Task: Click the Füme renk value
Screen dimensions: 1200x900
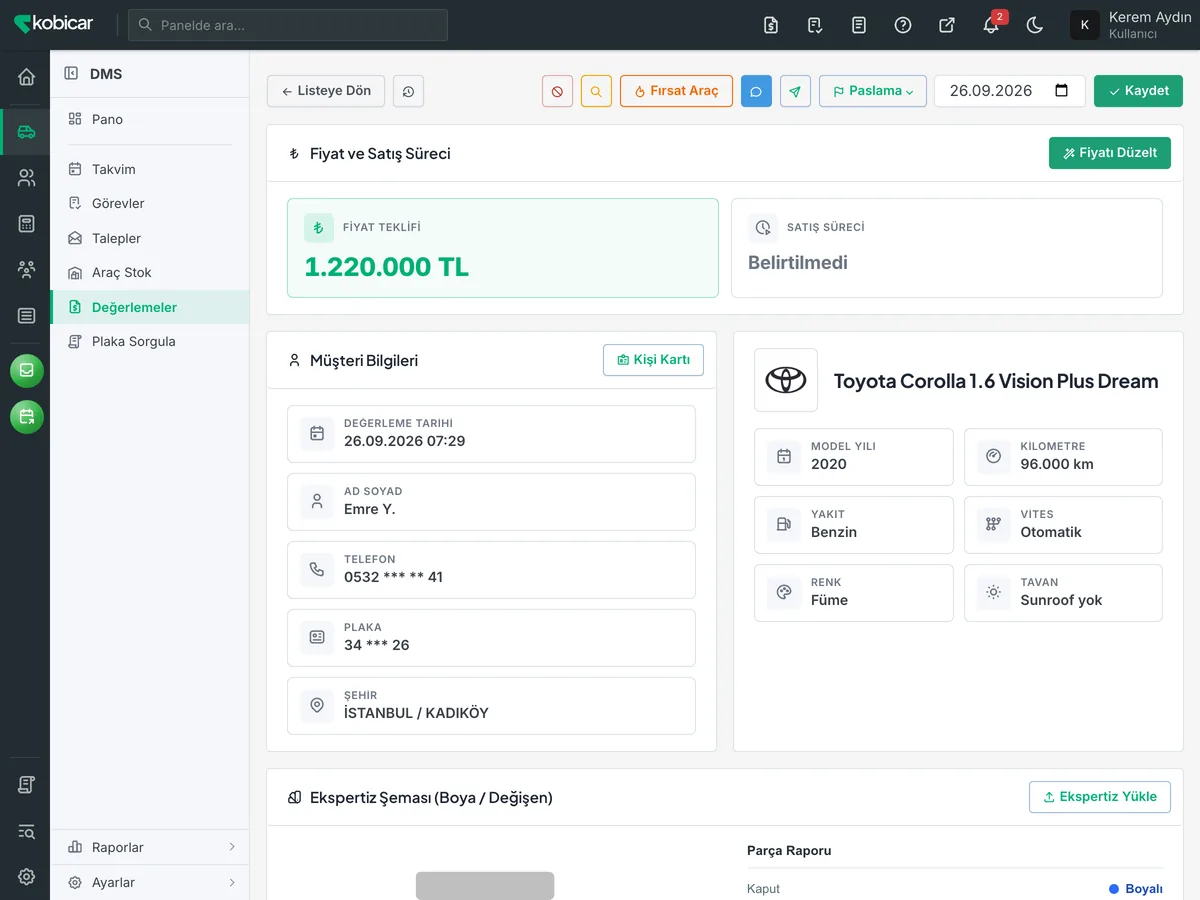Action: pos(829,600)
